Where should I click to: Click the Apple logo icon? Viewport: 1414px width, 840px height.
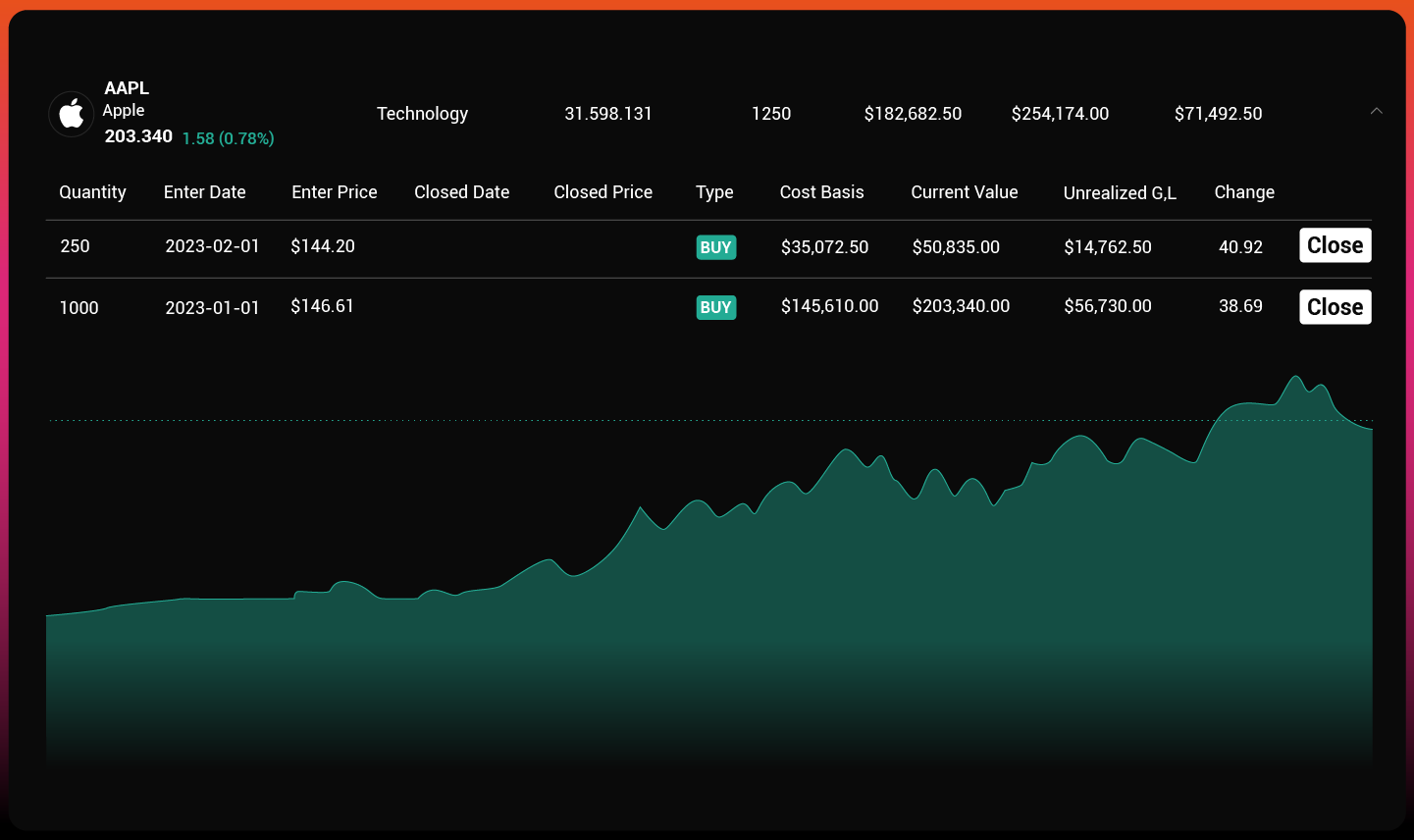[72, 114]
